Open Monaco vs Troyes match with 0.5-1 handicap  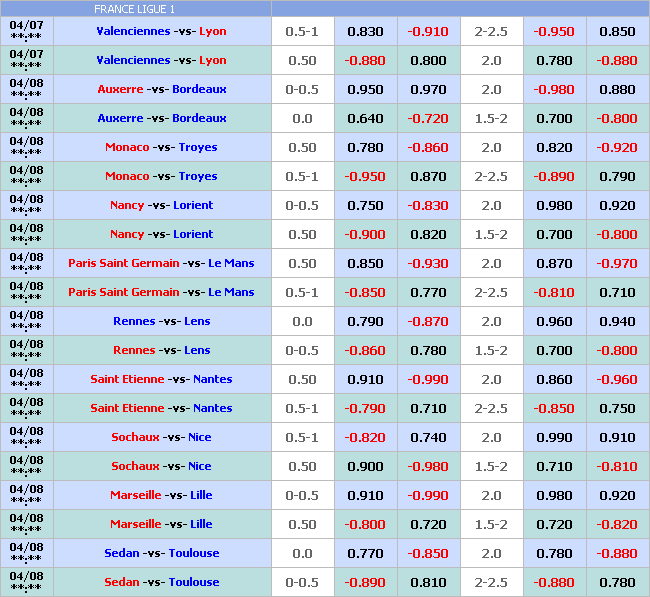[x=161, y=176]
